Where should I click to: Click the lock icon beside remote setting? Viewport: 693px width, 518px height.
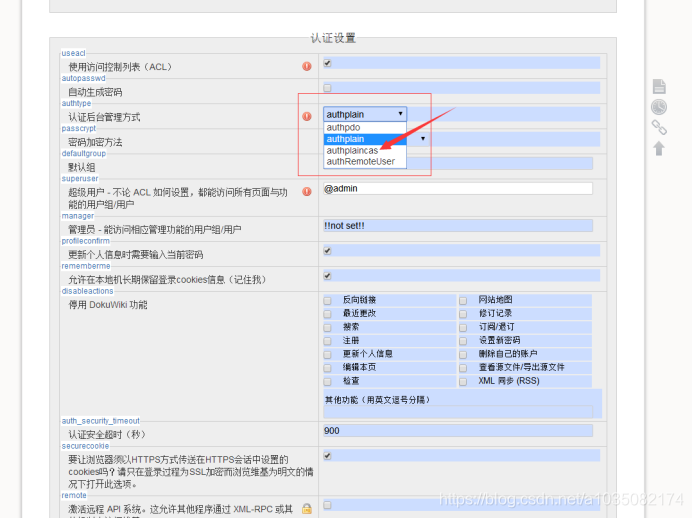[x=307, y=509]
